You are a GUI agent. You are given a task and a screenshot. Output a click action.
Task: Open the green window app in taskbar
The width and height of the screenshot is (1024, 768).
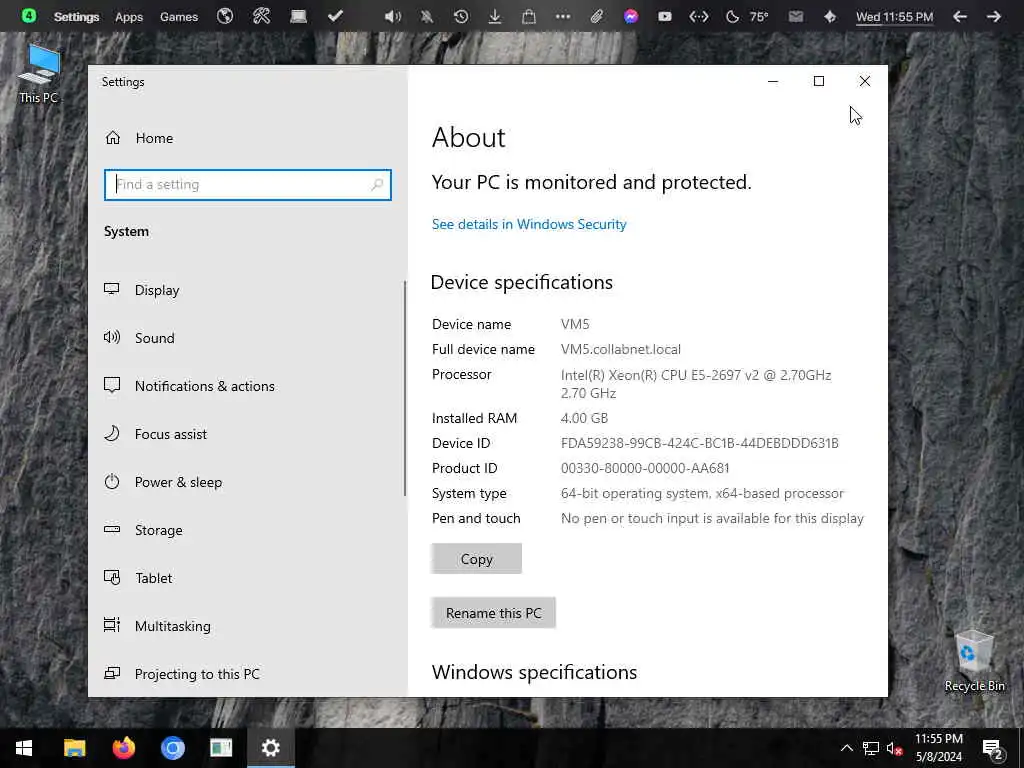point(221,748)
